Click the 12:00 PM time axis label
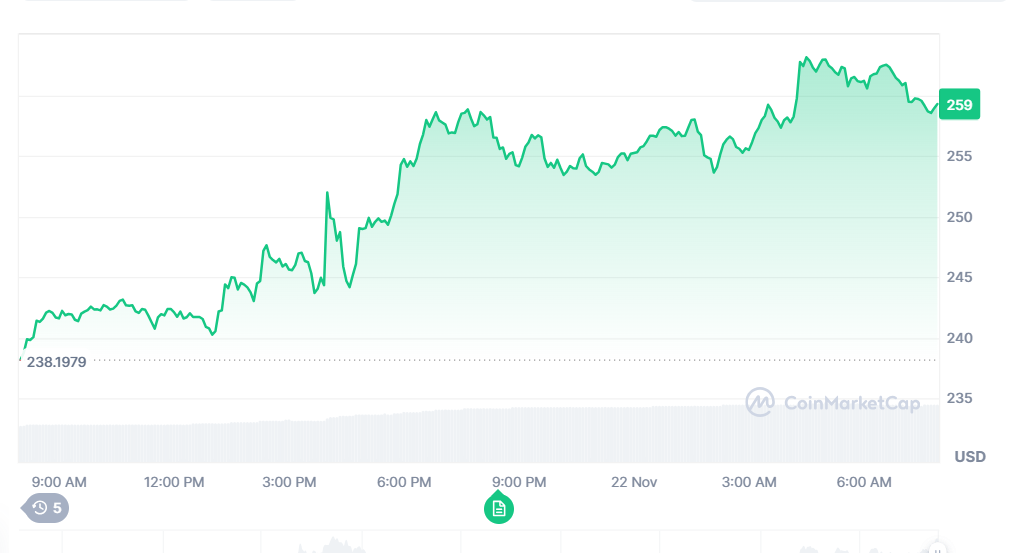The height and width of the screenshot is (553, 1013). tap(174, 482)
